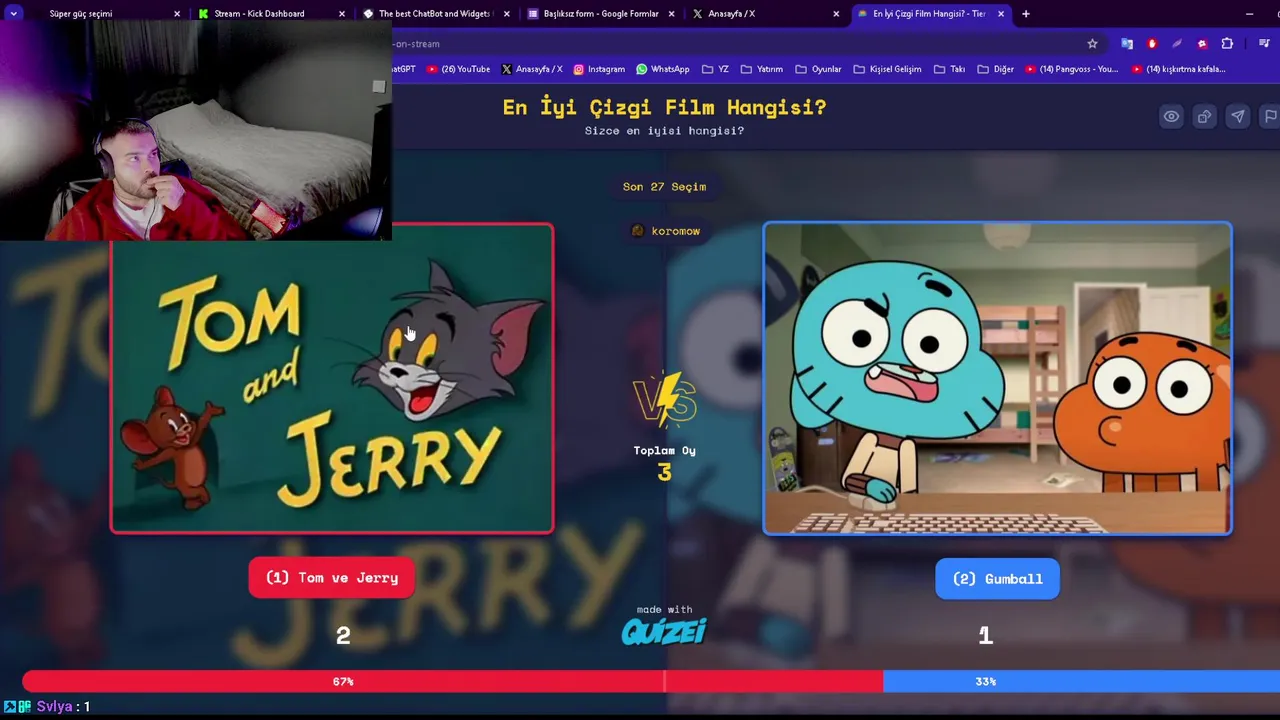This screenshot has height=720, width=1280.
Task: Click the subtitle Sizce en iyisi hangisi?
Action: [x=664, y=131]
